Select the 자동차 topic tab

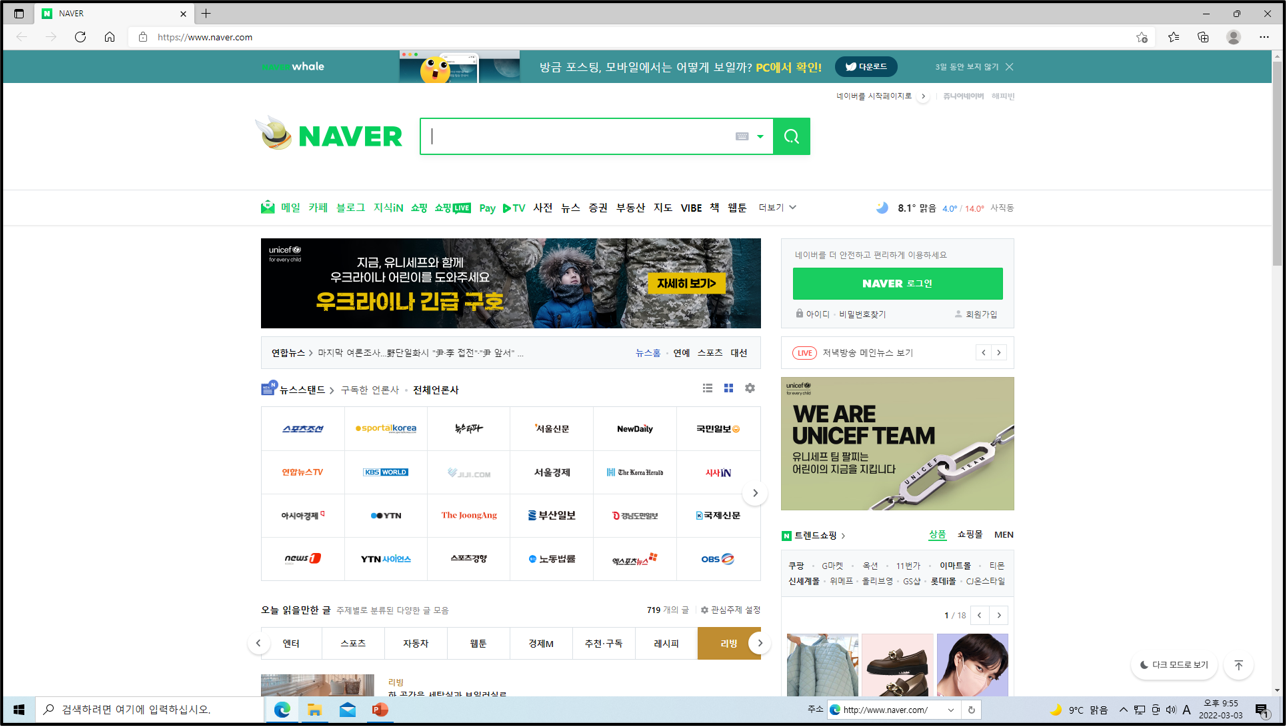click(416, 643)
